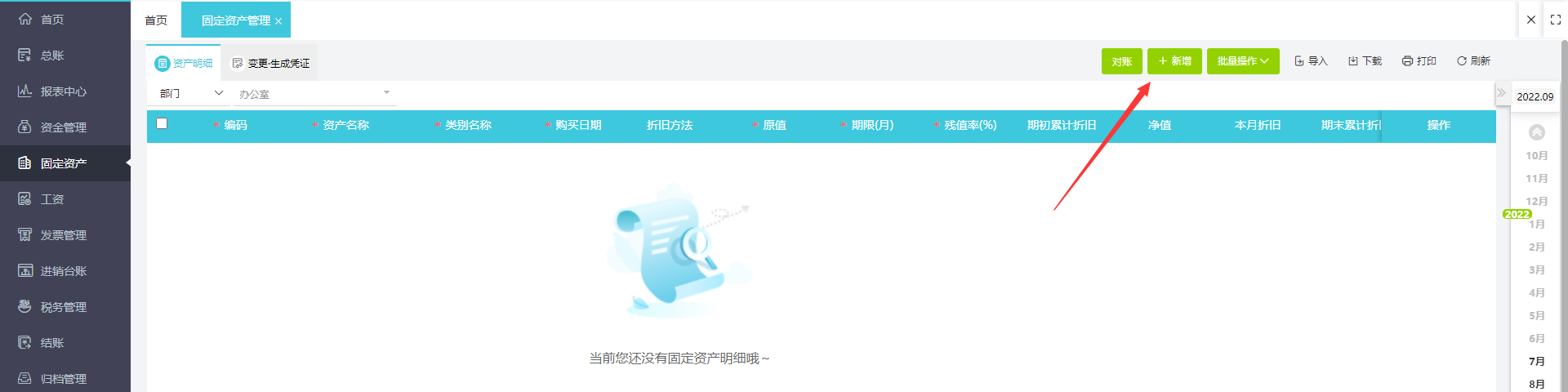Click the 本月折旧 column header

pyautogui.click(x=1258, y=125)
